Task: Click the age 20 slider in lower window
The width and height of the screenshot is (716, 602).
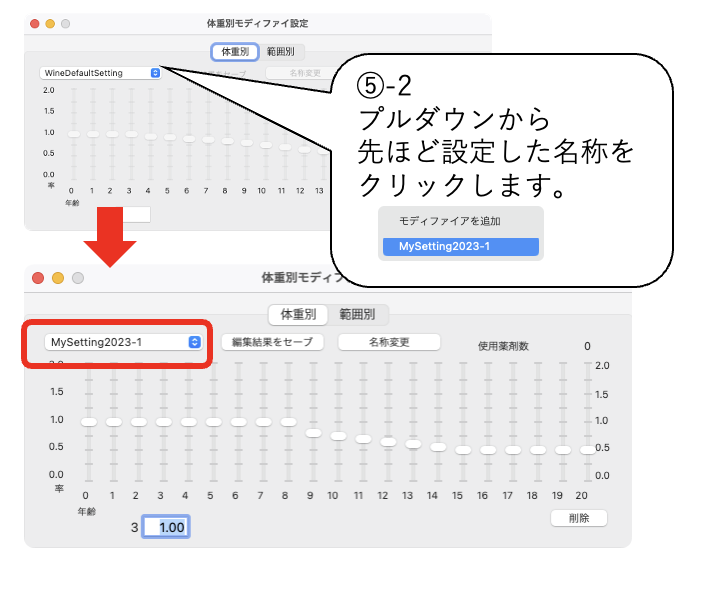Action: coord(587,450)
